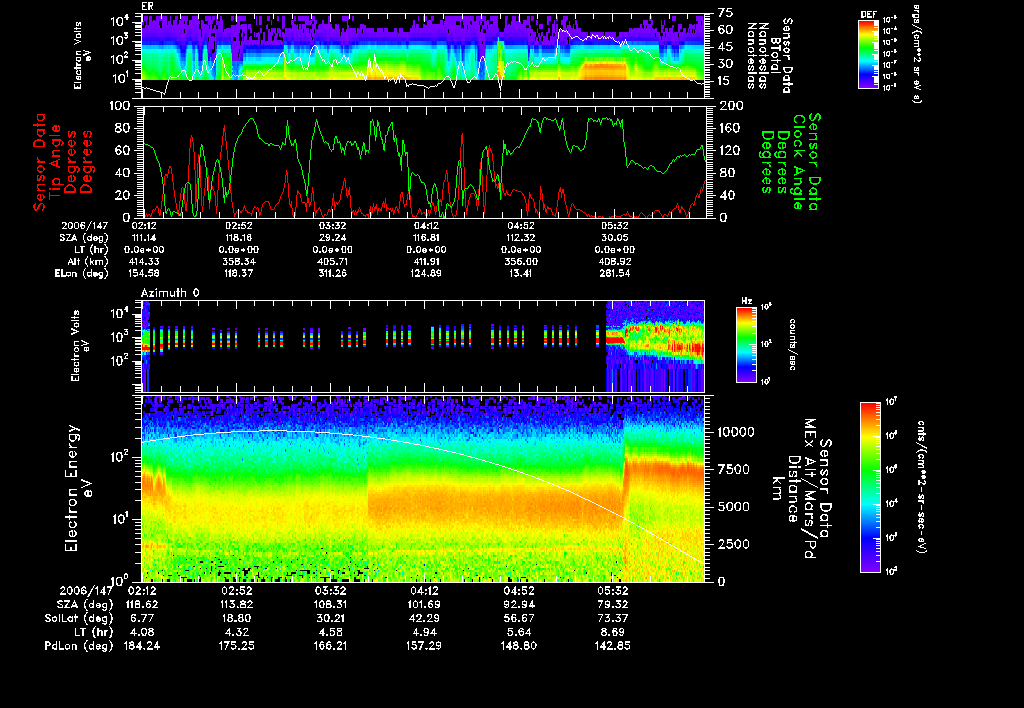Click the 75 nanotesla tick label
The height and width of the screenshot is (708, 1024).
coord(726,12)
